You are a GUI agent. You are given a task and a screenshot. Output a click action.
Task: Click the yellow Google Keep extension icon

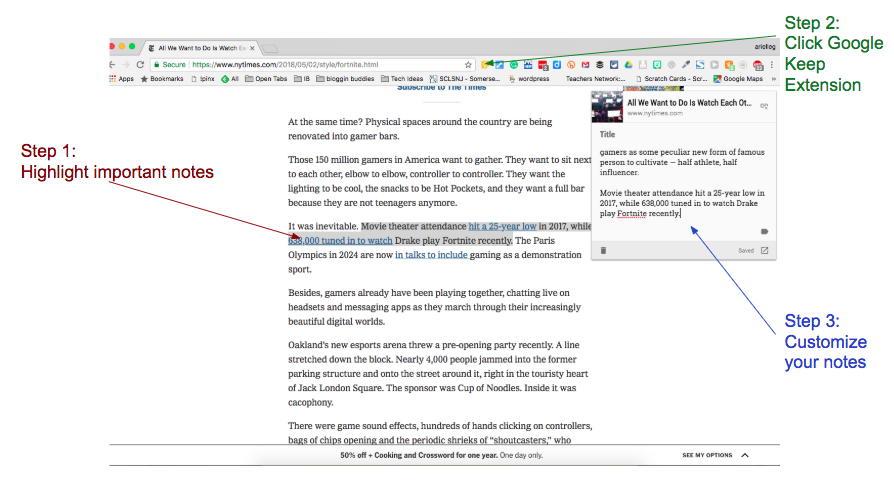485,64
